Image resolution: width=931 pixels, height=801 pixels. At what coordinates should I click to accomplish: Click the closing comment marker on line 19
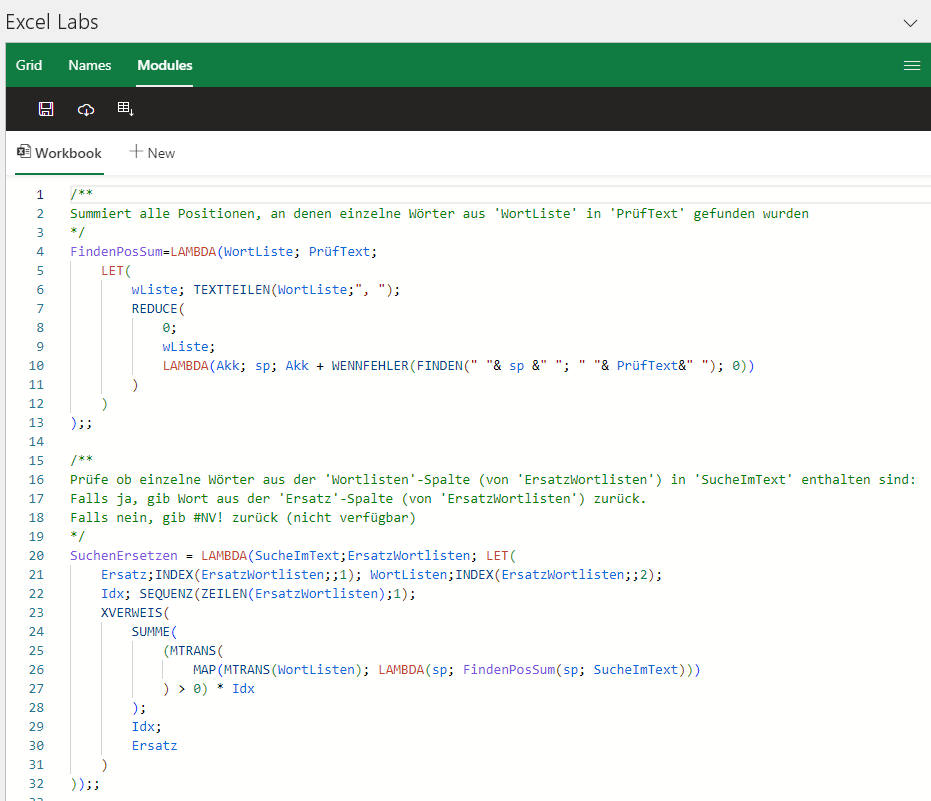78,537
